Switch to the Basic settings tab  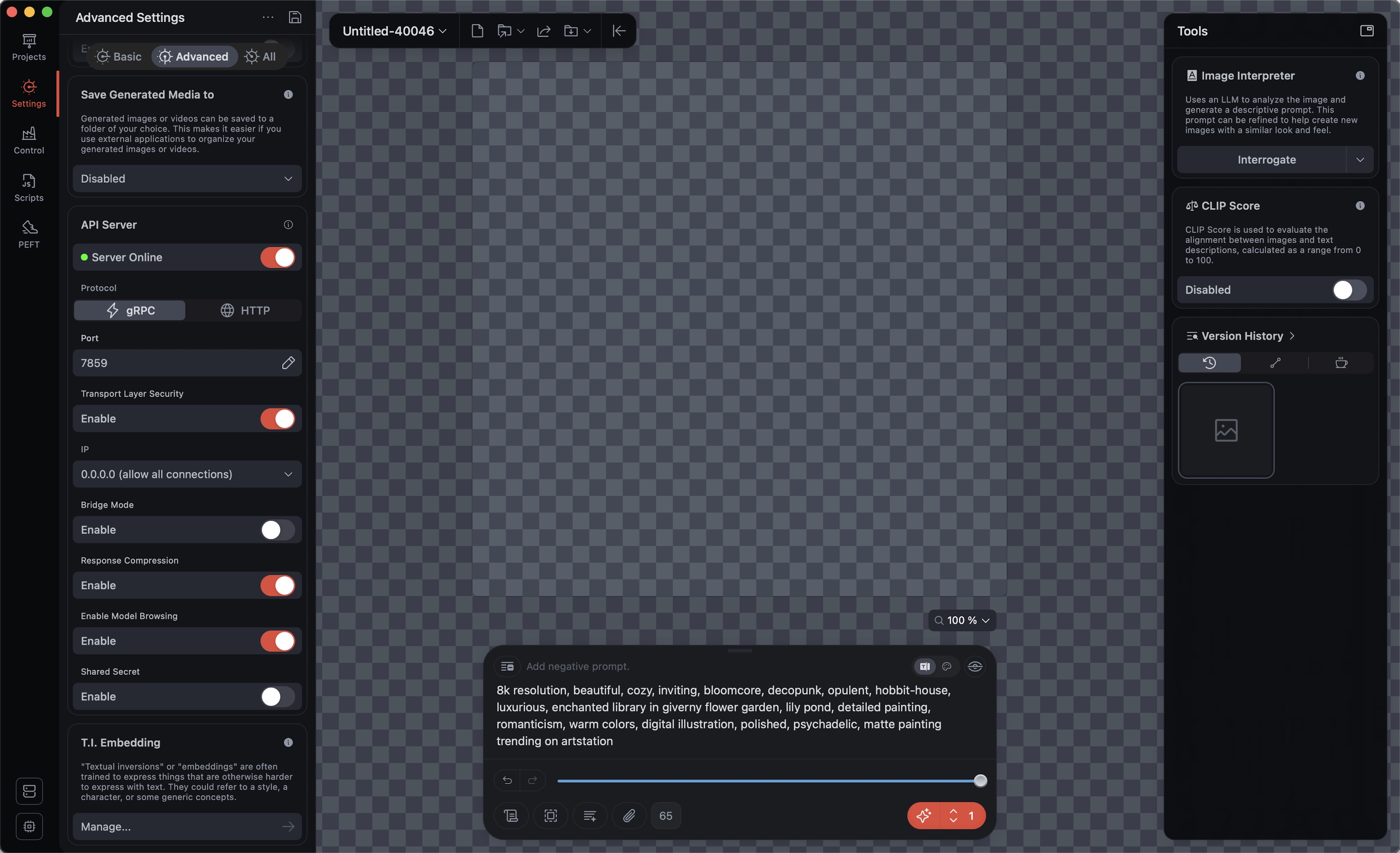(x=119, y=57)
